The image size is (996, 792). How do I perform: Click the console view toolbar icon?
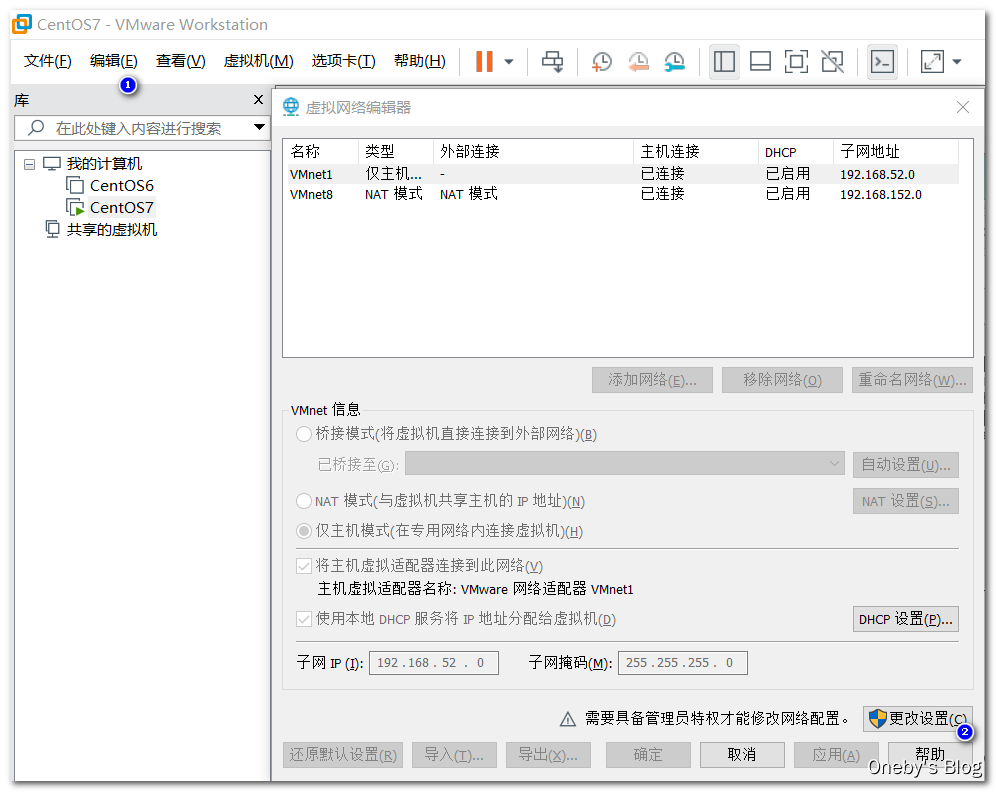click(882, 62)
